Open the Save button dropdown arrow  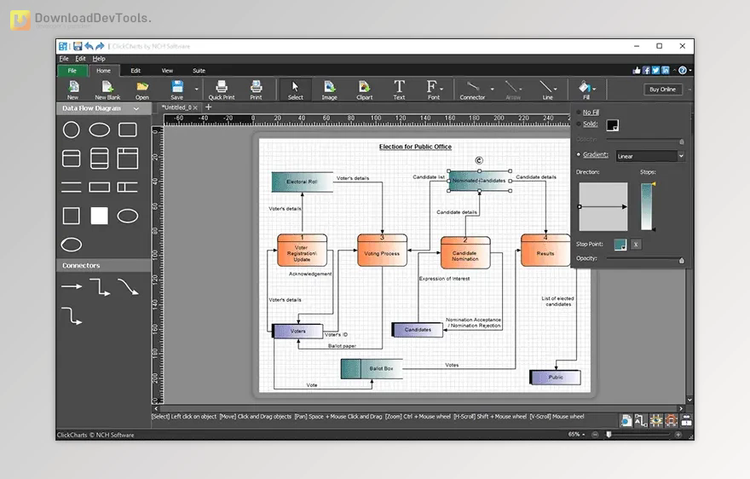pos(196,89)
